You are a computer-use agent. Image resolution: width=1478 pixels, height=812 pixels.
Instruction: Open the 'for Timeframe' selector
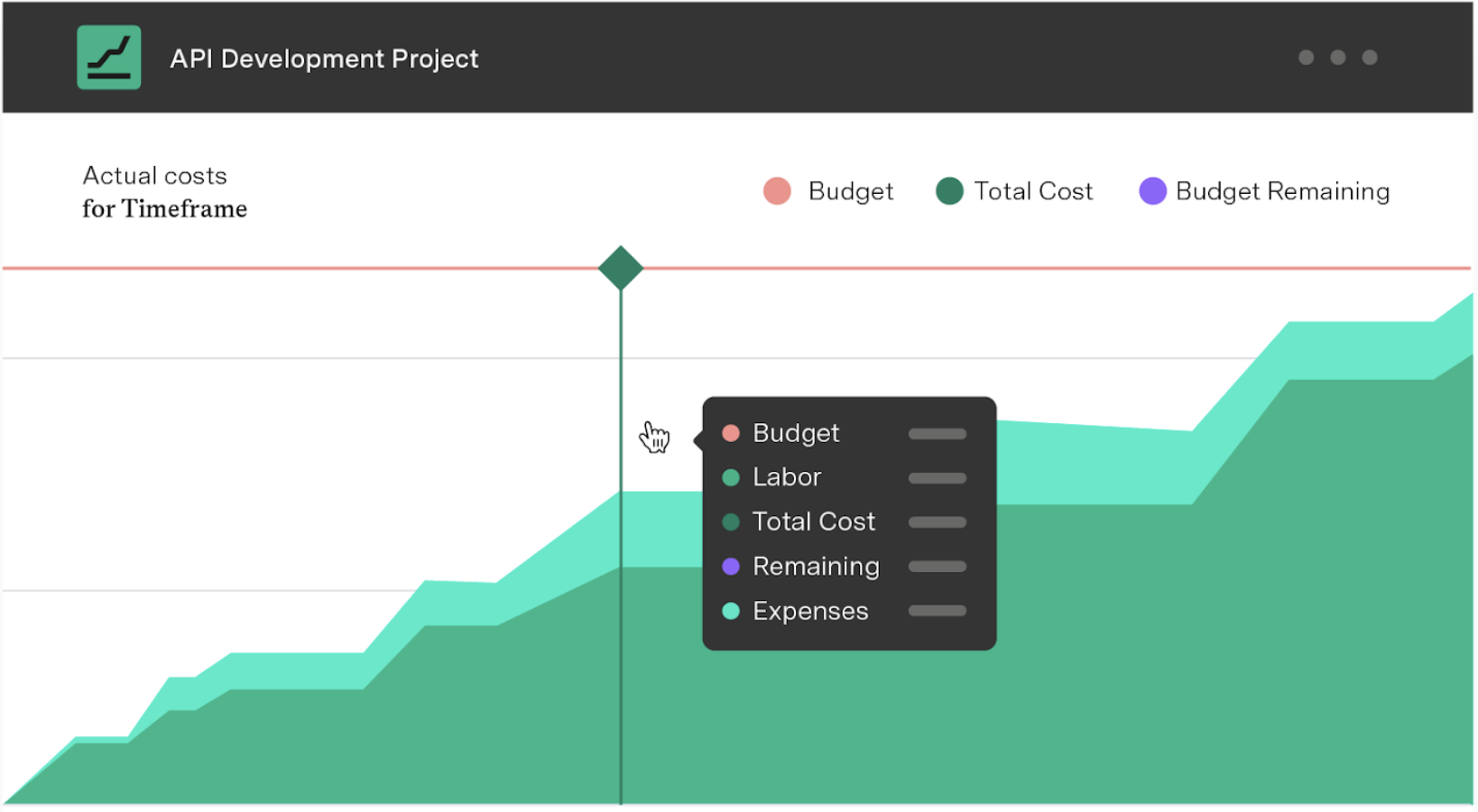(x=164, y=209)
